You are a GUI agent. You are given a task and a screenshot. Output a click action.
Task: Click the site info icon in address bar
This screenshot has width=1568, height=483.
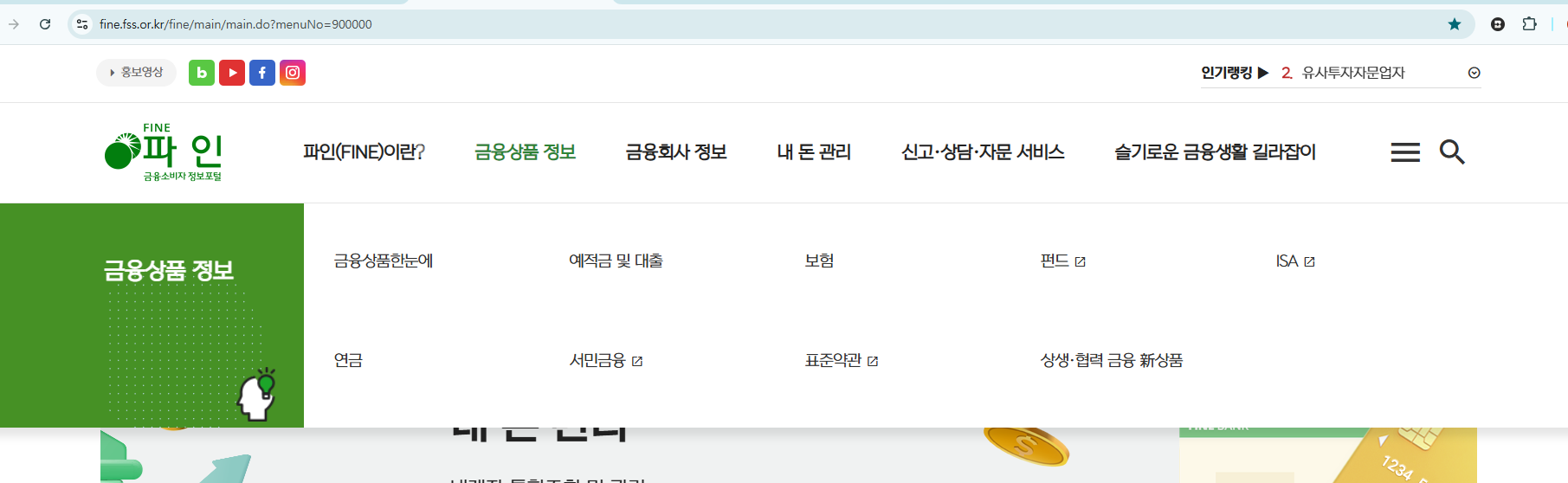[x=82, y=24]
